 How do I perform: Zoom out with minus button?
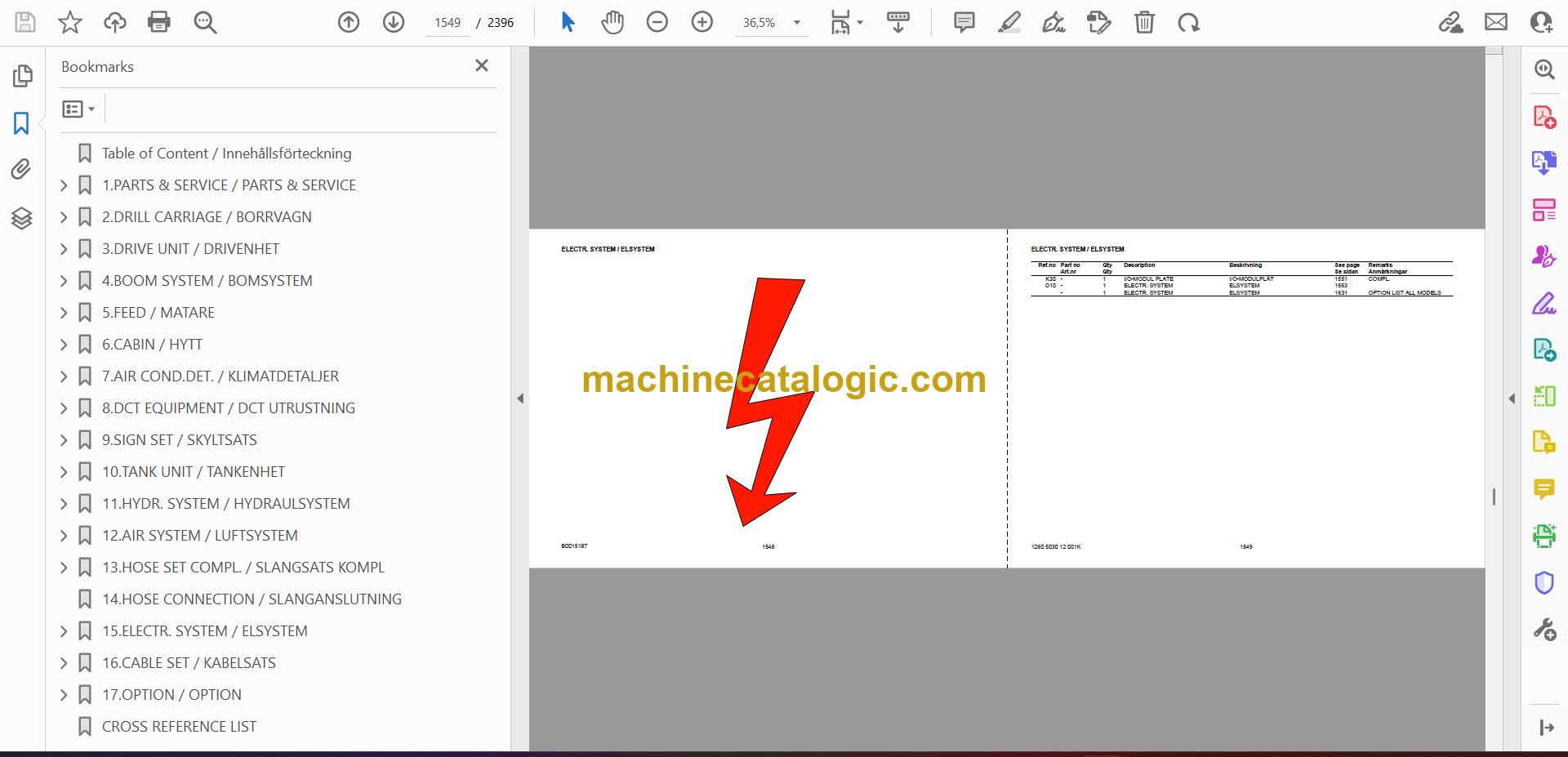[657, 22]
